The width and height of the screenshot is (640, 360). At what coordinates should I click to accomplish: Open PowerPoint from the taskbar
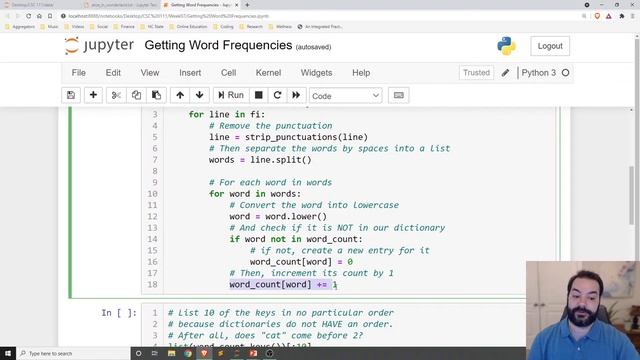(253, 353)
